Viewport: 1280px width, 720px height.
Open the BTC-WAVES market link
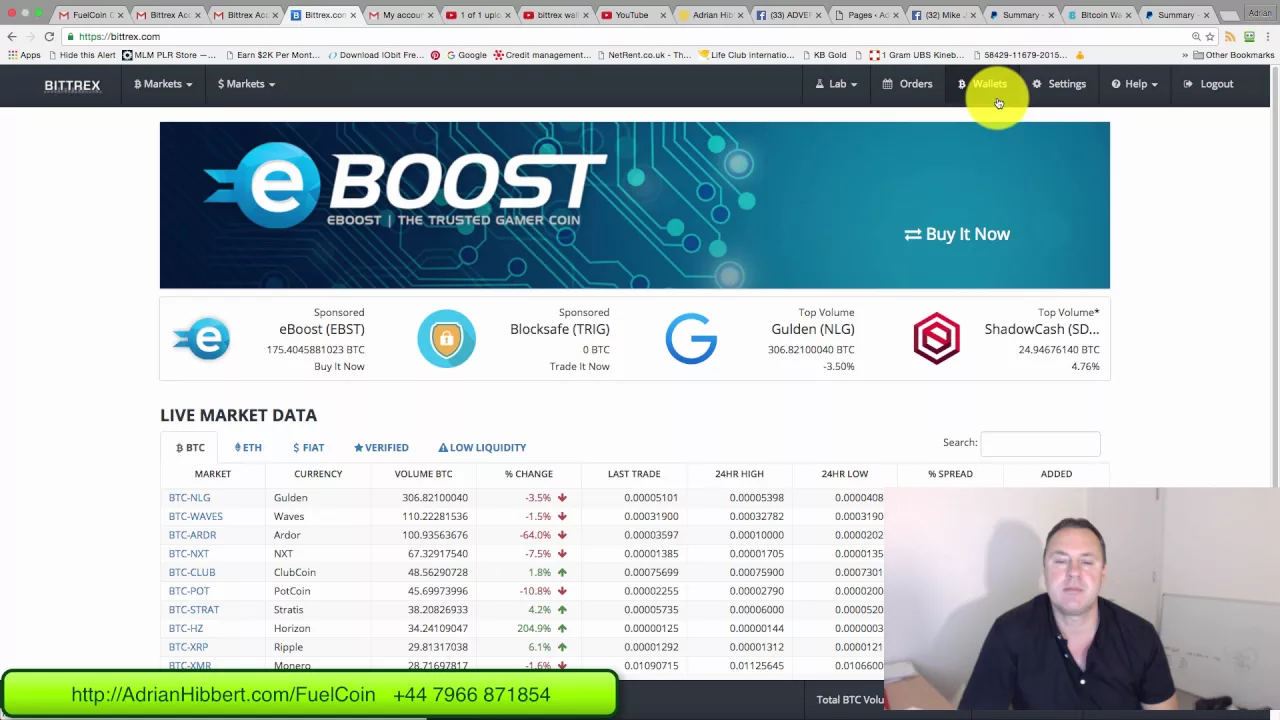tap(195, 516)
